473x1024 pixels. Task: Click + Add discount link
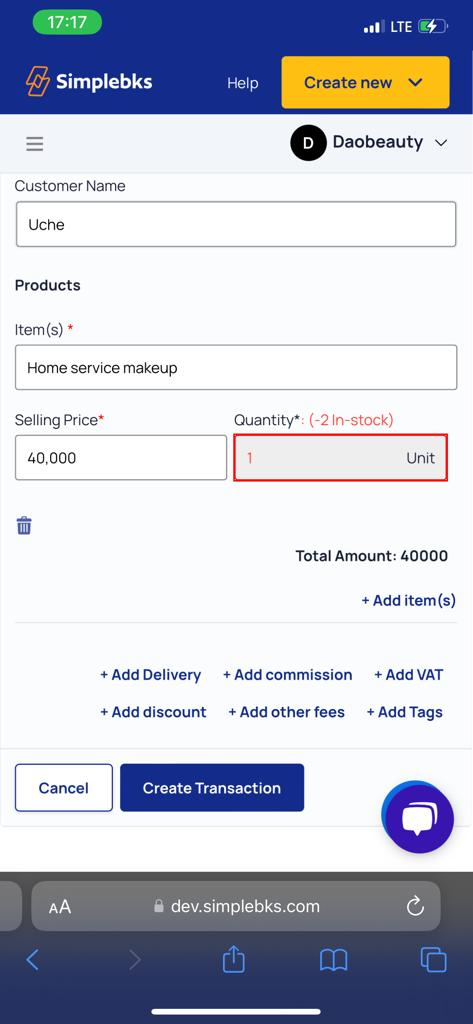(x=153, y=712)
